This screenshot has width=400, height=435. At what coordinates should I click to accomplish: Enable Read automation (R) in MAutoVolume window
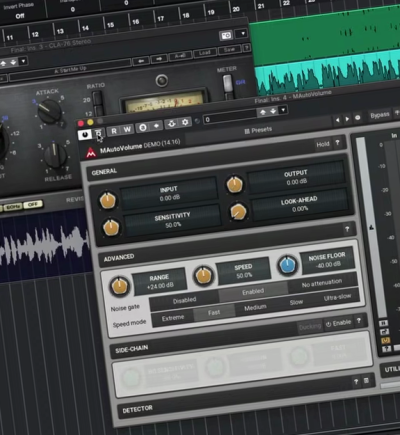(114, 131)
